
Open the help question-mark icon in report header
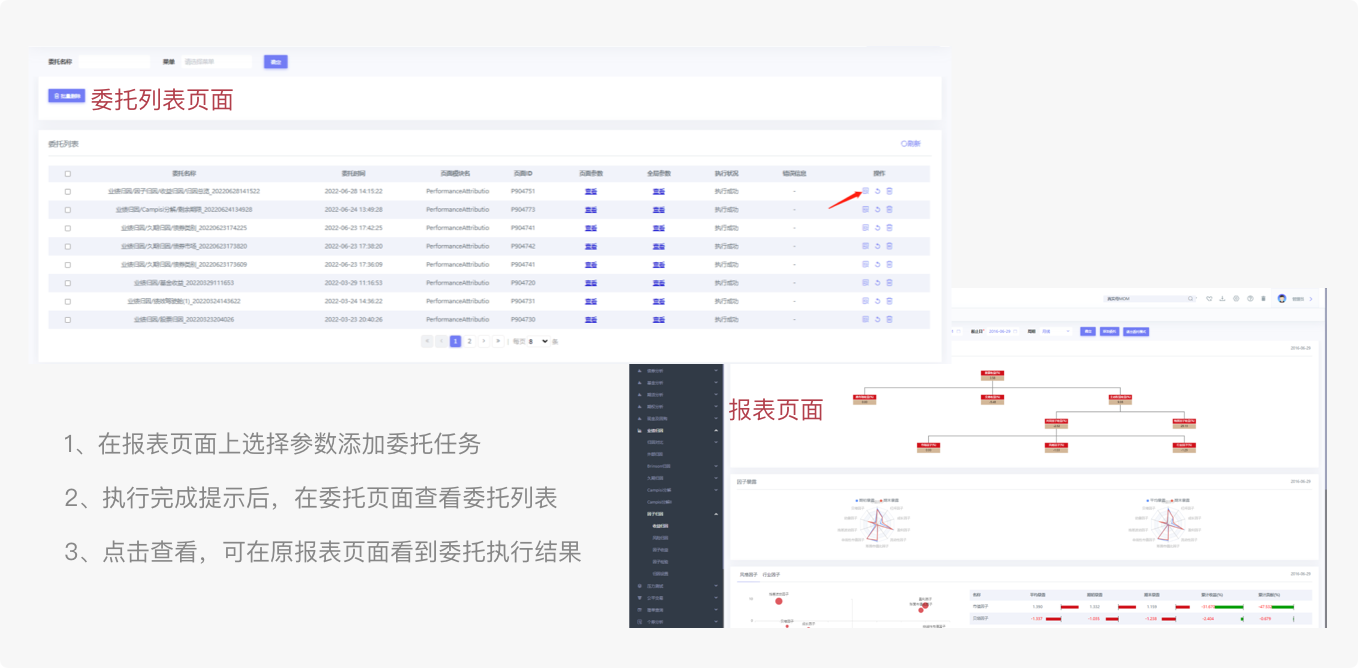coord(1250,299)
